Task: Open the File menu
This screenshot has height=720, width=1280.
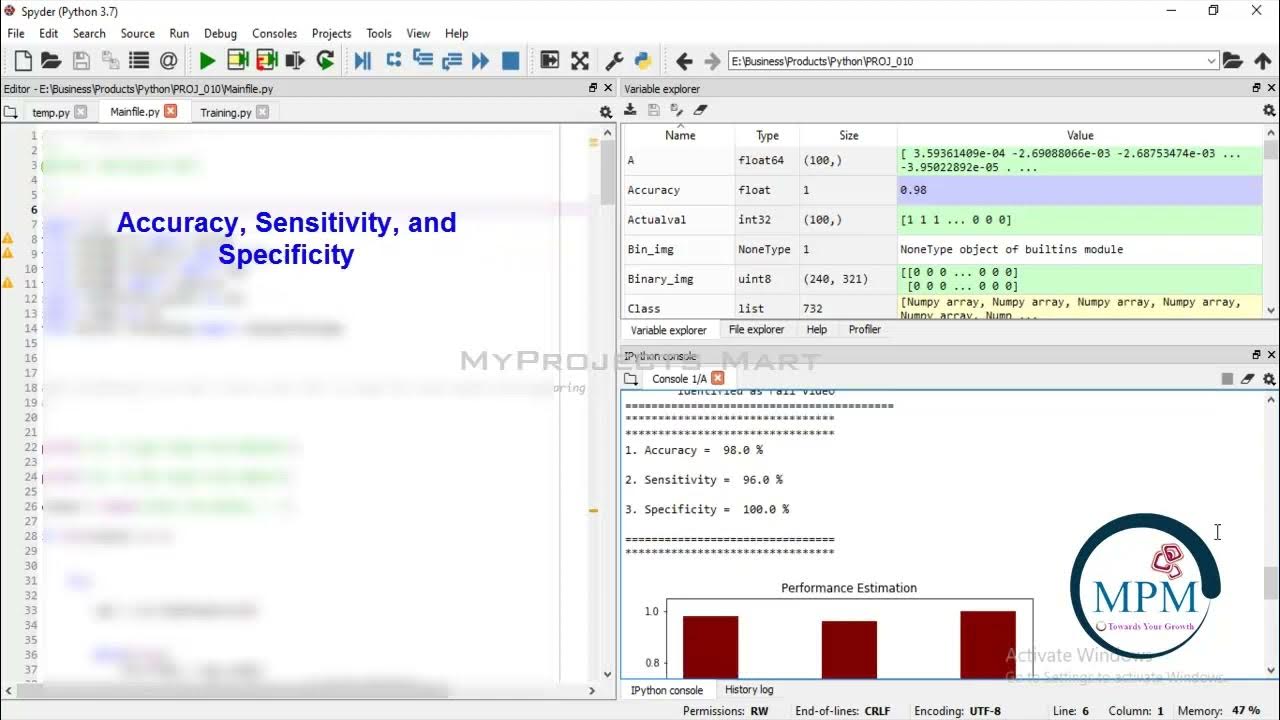Action: tap(16, 33)
